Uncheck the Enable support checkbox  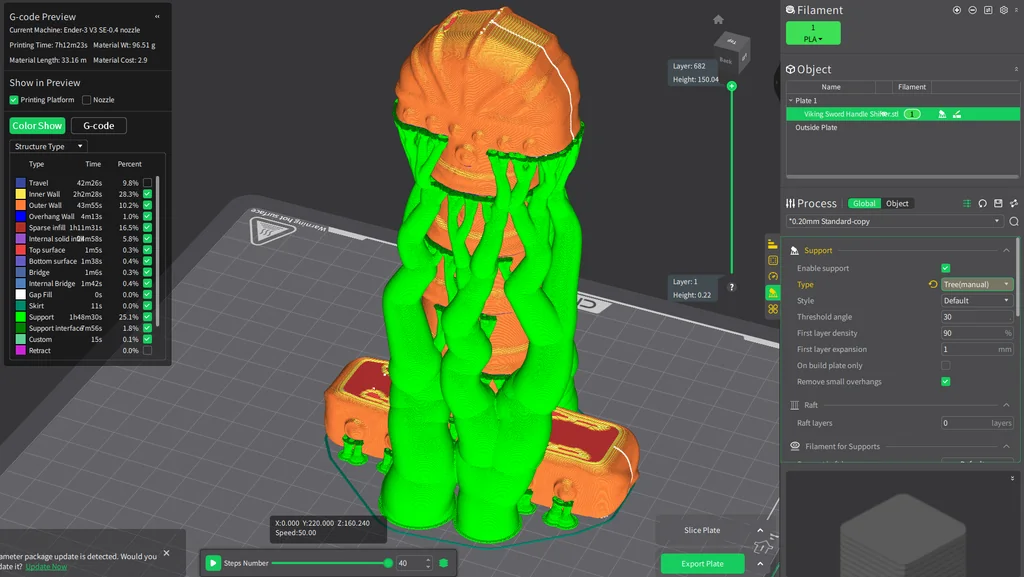[x=946, y=268]
